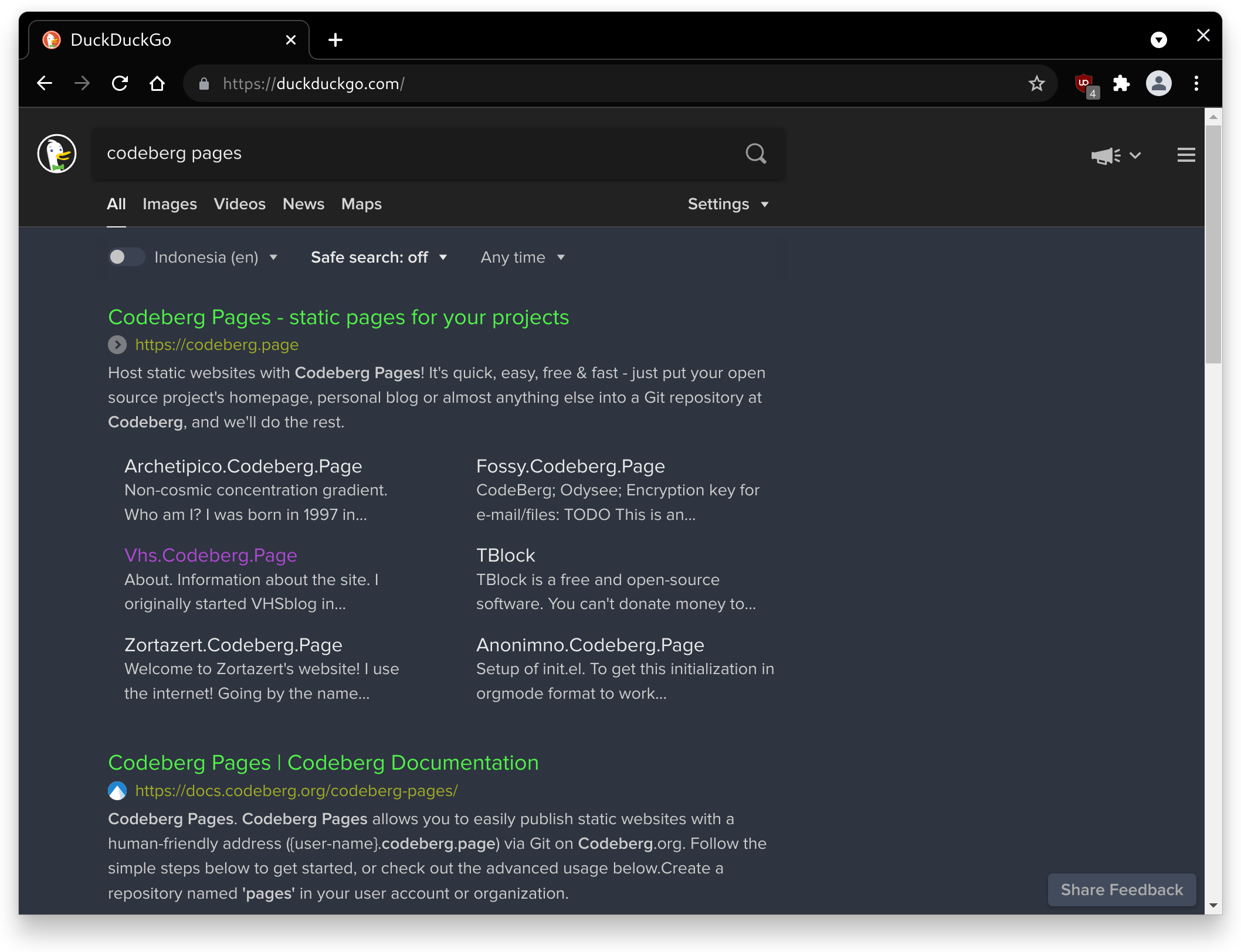Open a new tab with plus icon

coord(335,40)
